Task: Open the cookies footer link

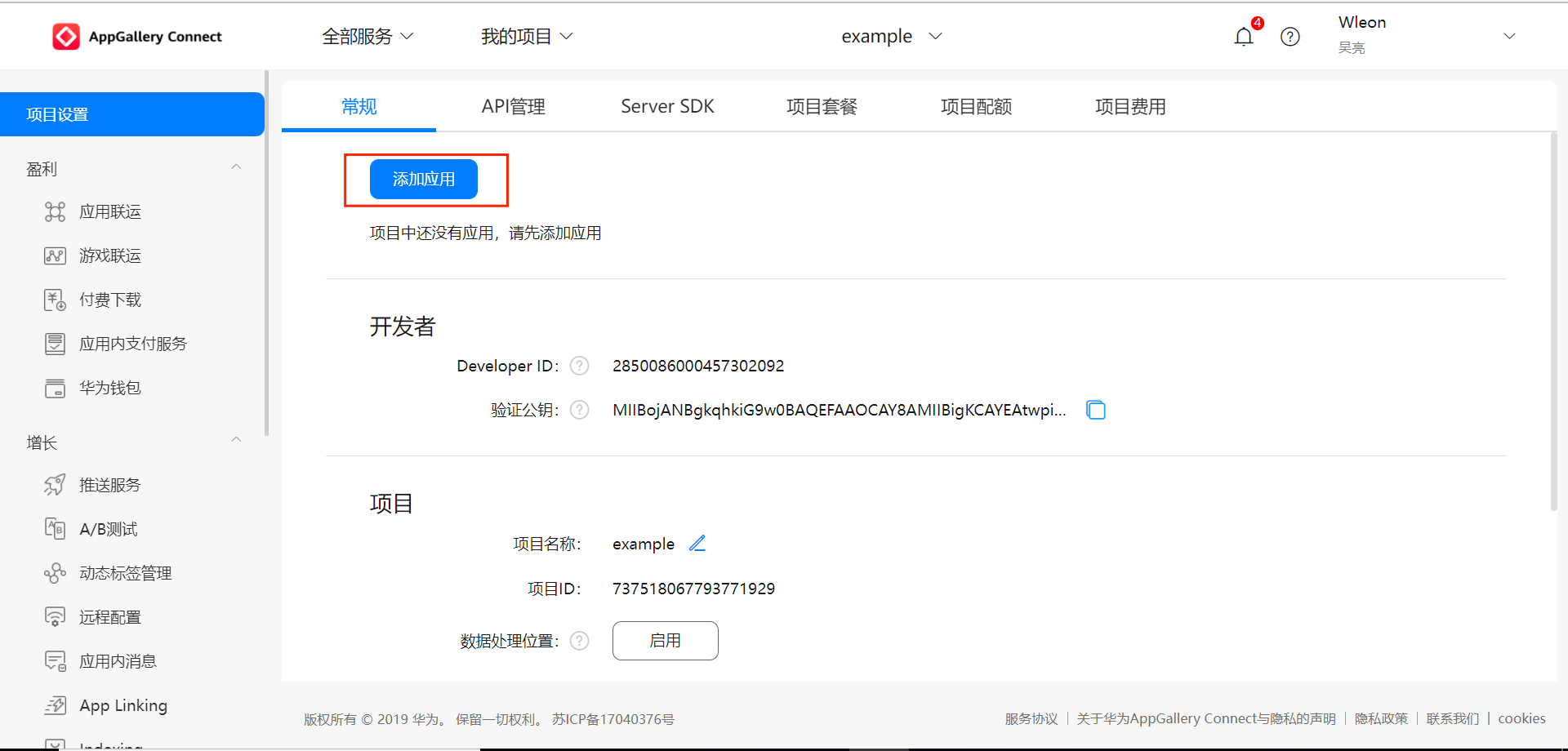Action: (1522, 719)
